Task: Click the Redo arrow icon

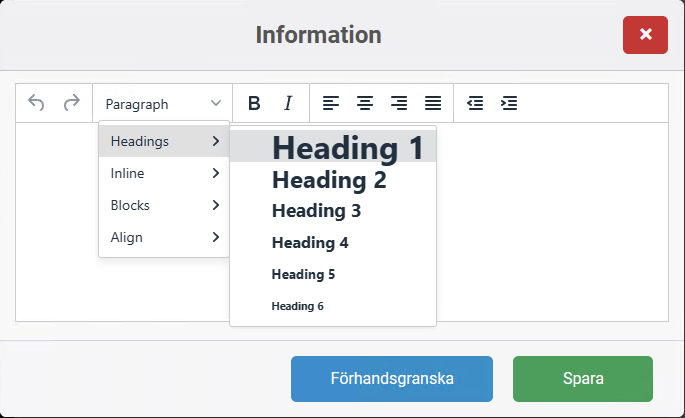Action: coord(71,103)
